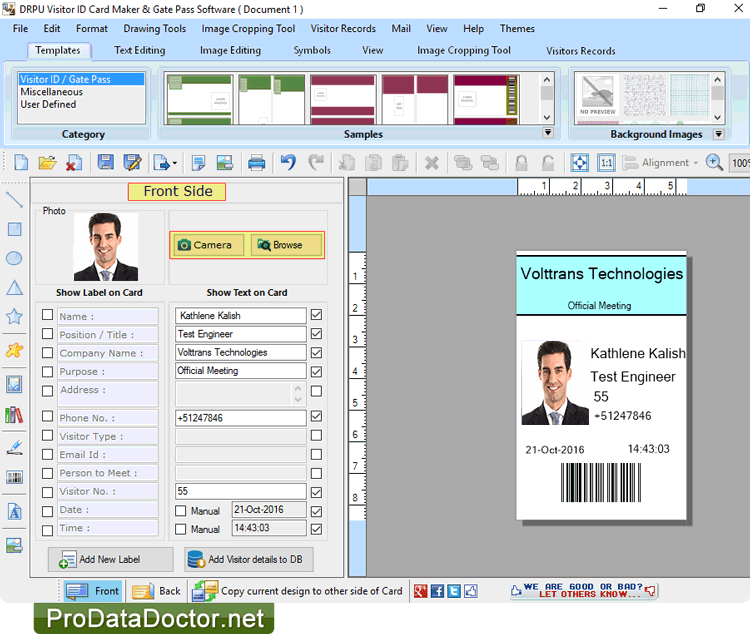Click Add New Label button
The image size is (750, 634).
pos(110,559)
